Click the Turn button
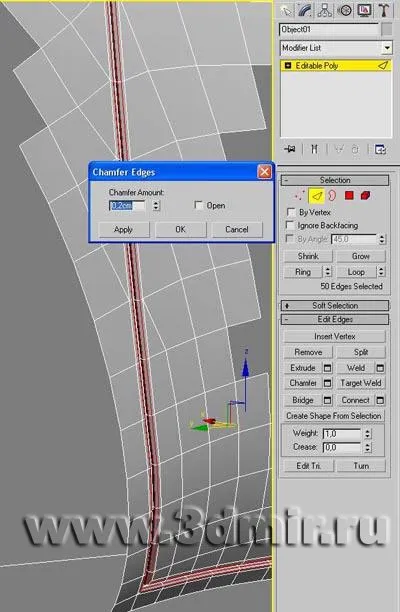This screenshot has width=400, height=612. [361, 466]
